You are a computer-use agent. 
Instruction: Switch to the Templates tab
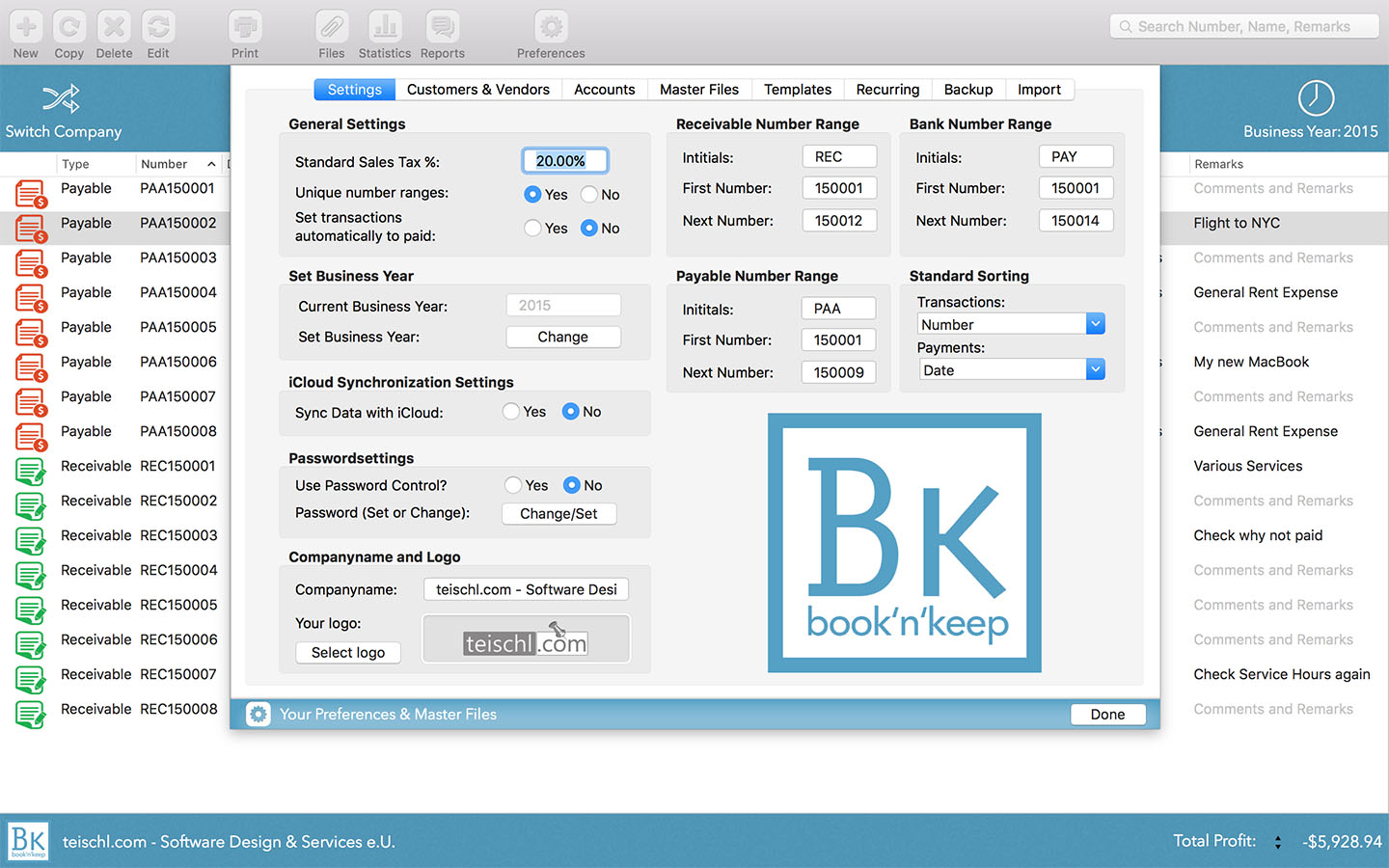point(798,90)
